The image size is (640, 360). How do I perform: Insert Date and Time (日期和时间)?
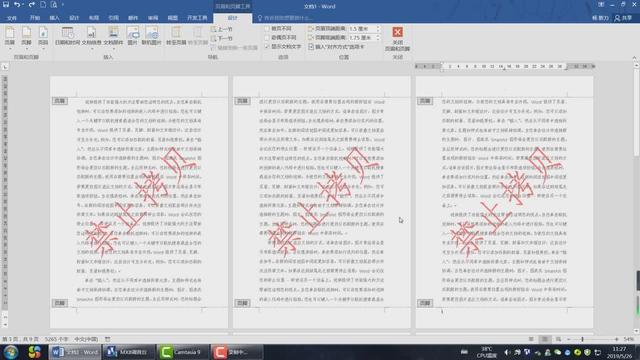click(67, 36)
